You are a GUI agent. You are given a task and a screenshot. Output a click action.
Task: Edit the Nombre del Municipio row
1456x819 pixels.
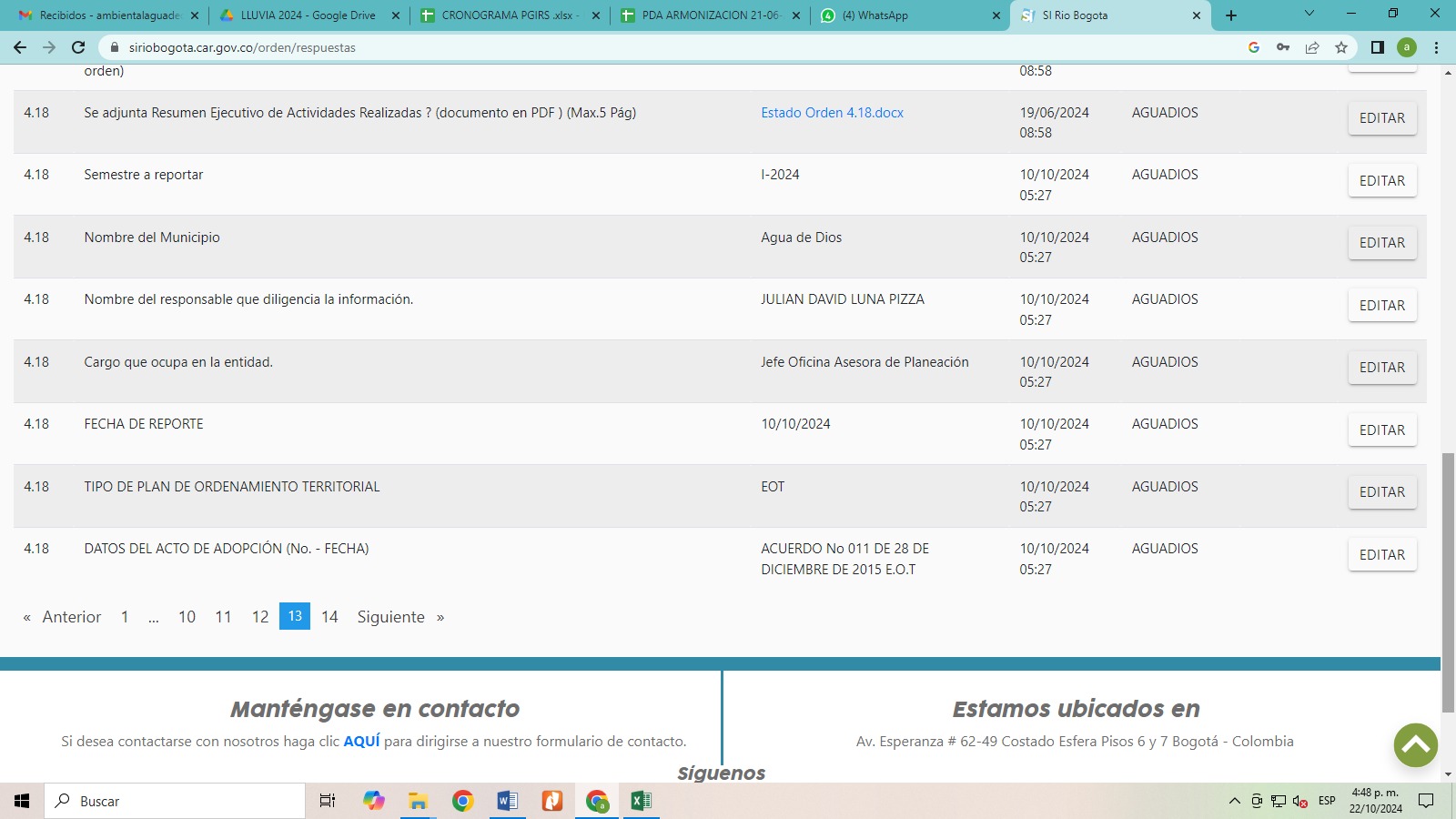1381,243
